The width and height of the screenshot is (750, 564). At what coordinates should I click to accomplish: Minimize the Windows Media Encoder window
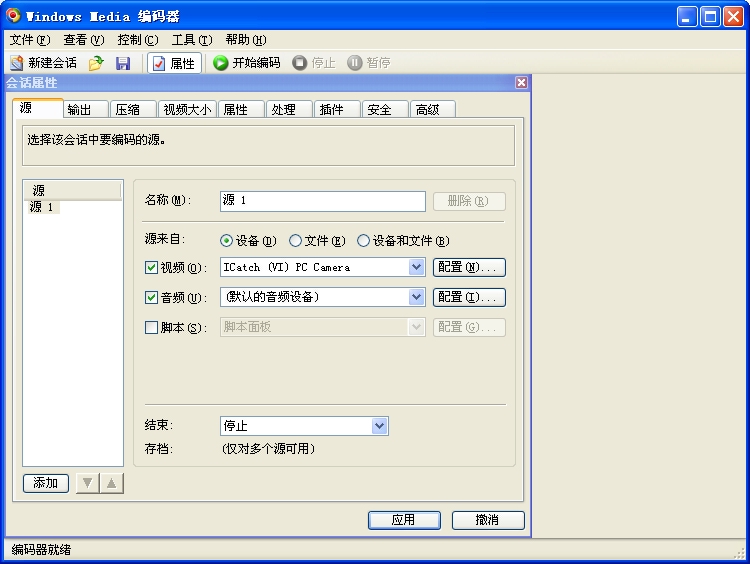click(687, 17)
